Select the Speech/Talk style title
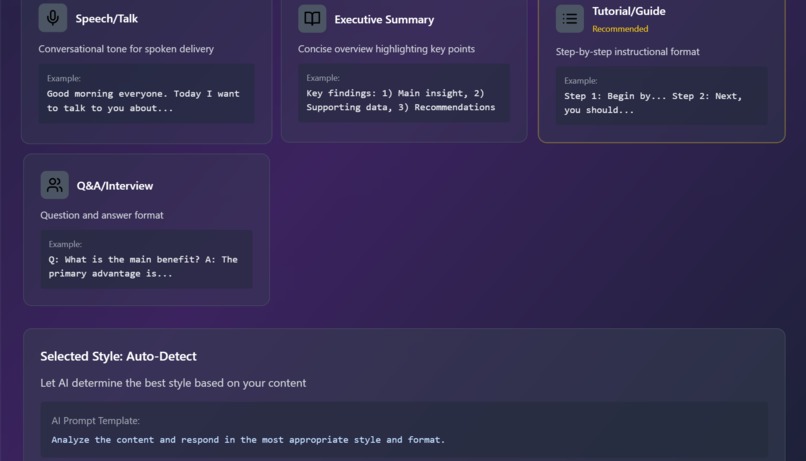806x461 pixels. point(106,19)
